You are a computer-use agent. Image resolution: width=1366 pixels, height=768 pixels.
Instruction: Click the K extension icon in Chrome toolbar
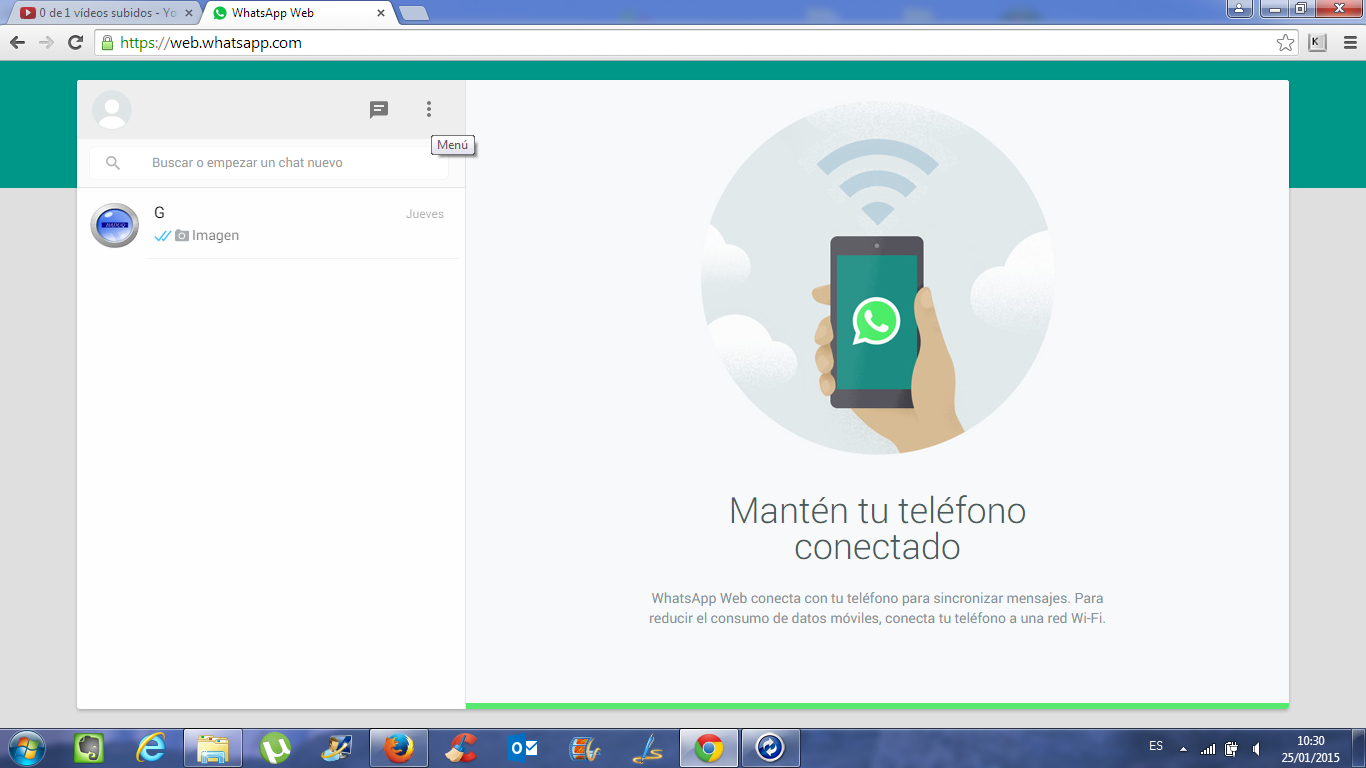point(1317,42)
